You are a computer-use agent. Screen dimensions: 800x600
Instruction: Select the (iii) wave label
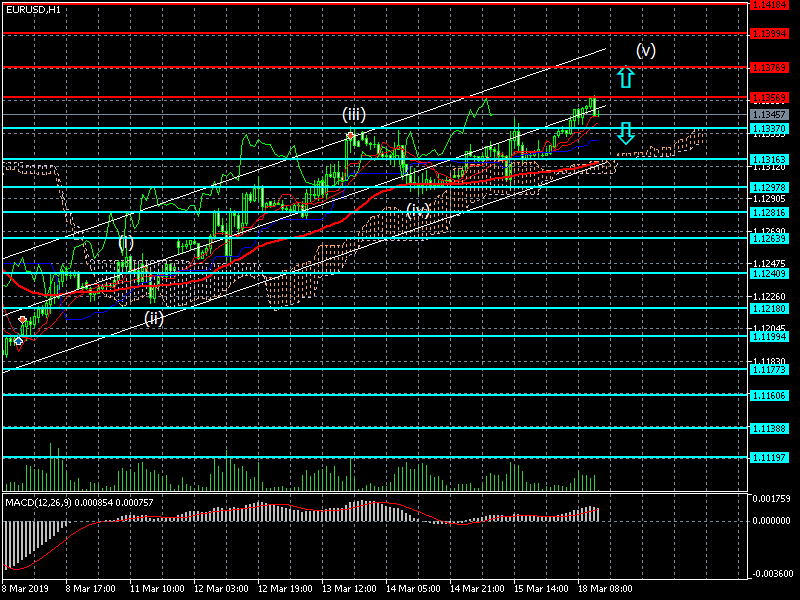point(354,114)
